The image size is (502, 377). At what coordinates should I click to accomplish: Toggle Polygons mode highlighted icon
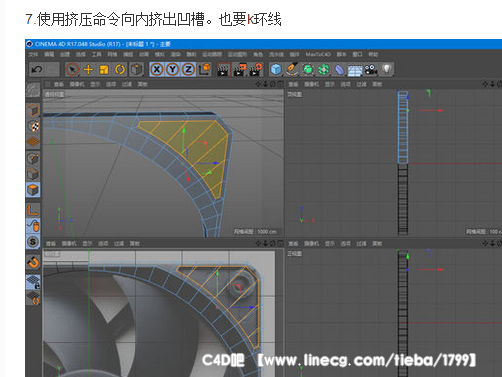33,190
